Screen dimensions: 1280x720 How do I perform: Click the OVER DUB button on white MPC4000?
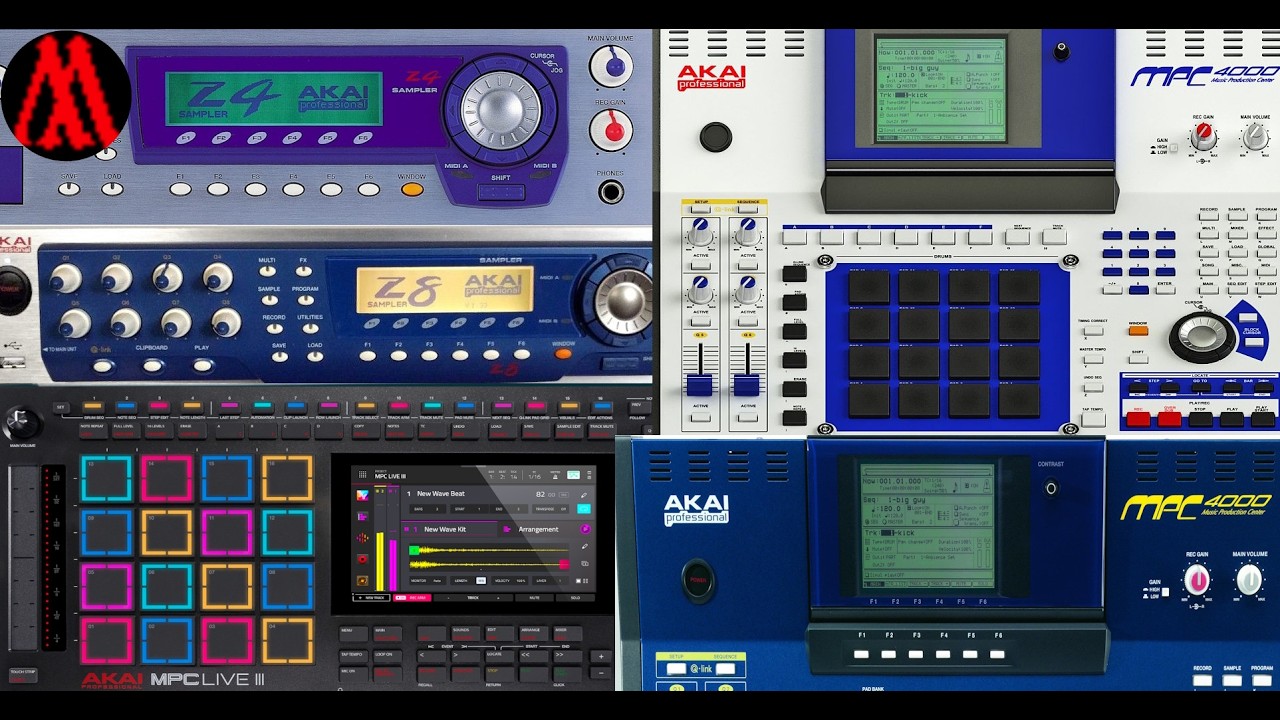pyautogui.click(x=1169, y=419)
